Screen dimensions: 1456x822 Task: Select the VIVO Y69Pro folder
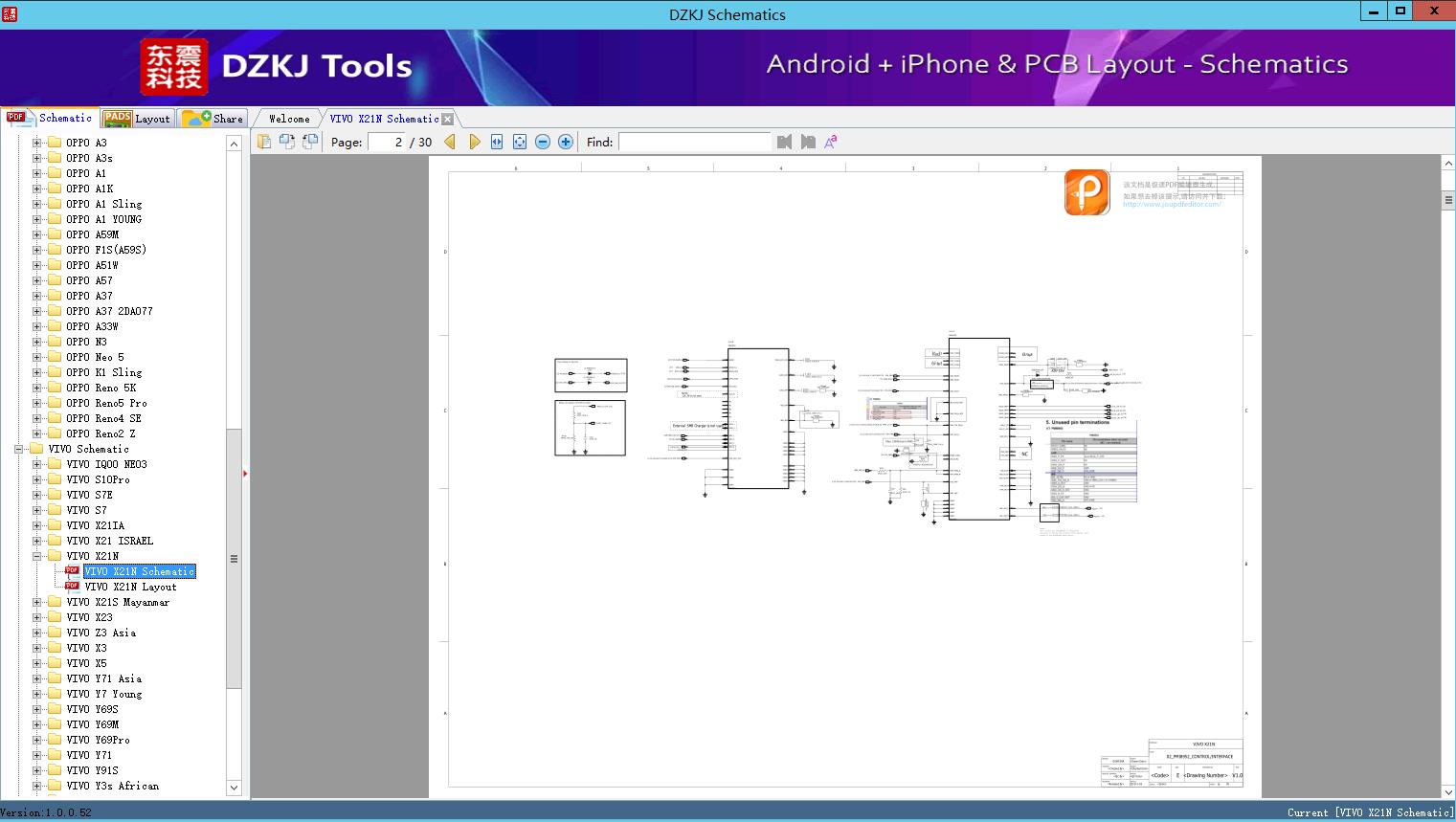pos(98,740)
